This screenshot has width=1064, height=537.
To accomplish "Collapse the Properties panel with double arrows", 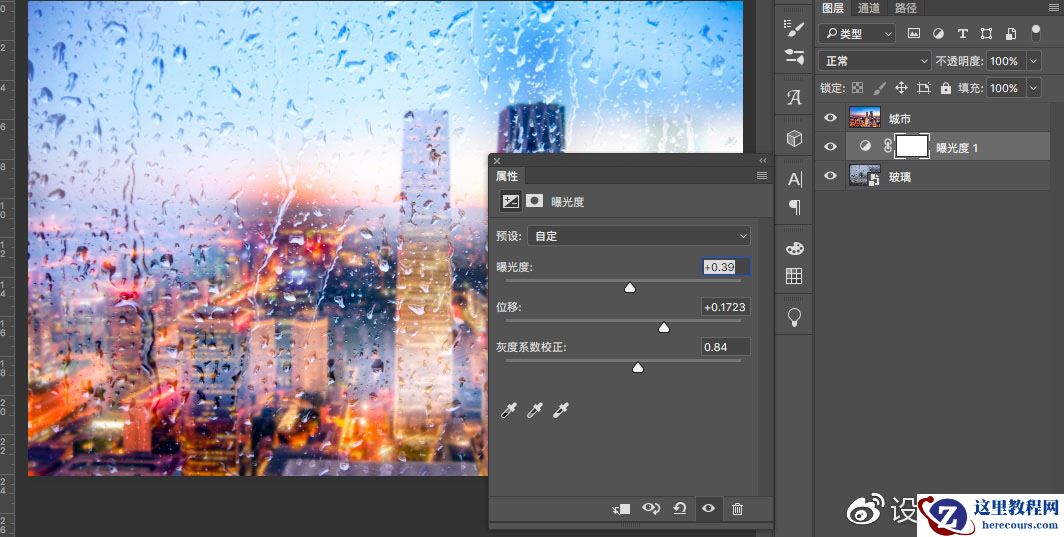I will click(763, 161).
